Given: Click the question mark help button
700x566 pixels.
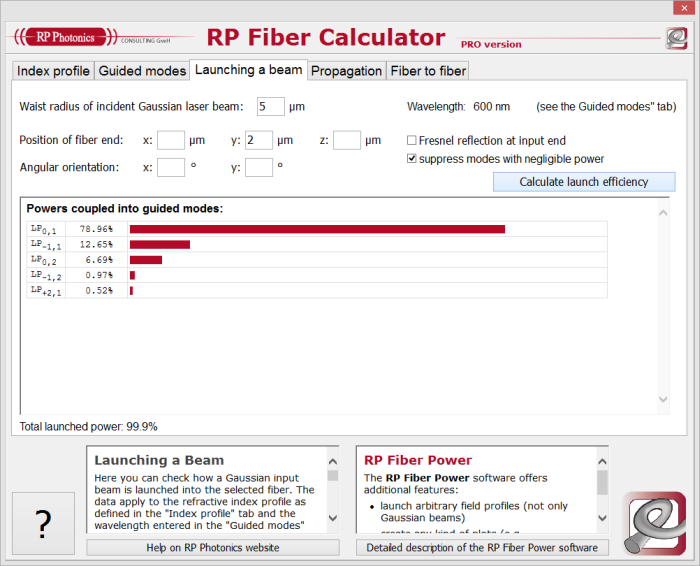Looking at the screenshot, I should tap(43, 523).
